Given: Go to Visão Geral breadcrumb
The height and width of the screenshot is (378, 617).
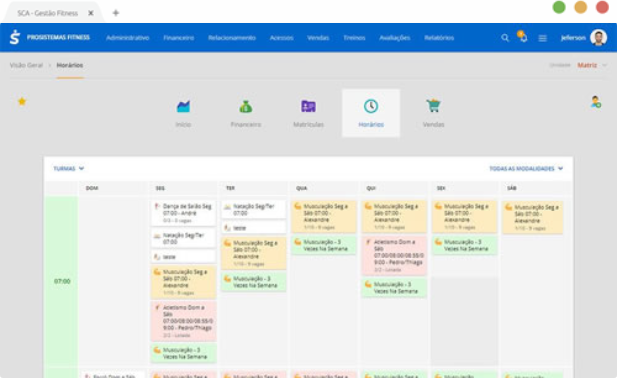Looking at the screenshot, I should coord(26,65).
